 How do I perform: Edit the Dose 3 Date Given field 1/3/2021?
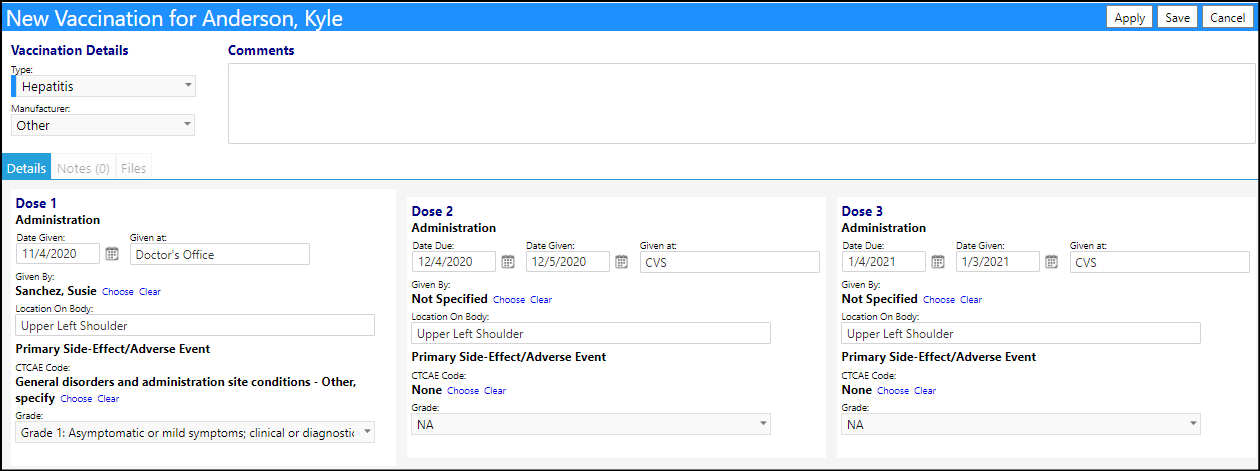[x=998, y=262]
